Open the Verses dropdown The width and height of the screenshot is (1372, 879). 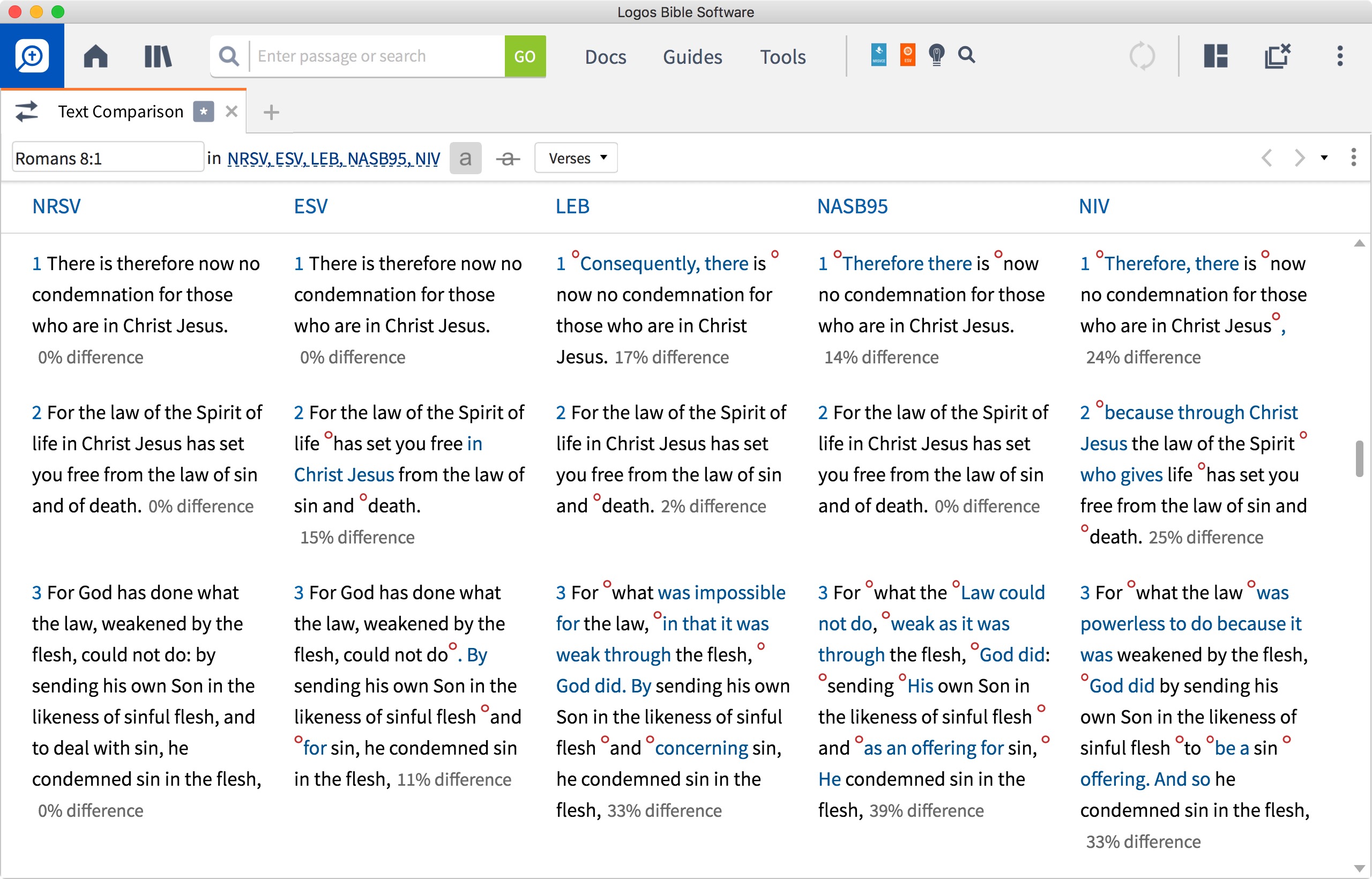pyautogui.click(x=576, y=158)
